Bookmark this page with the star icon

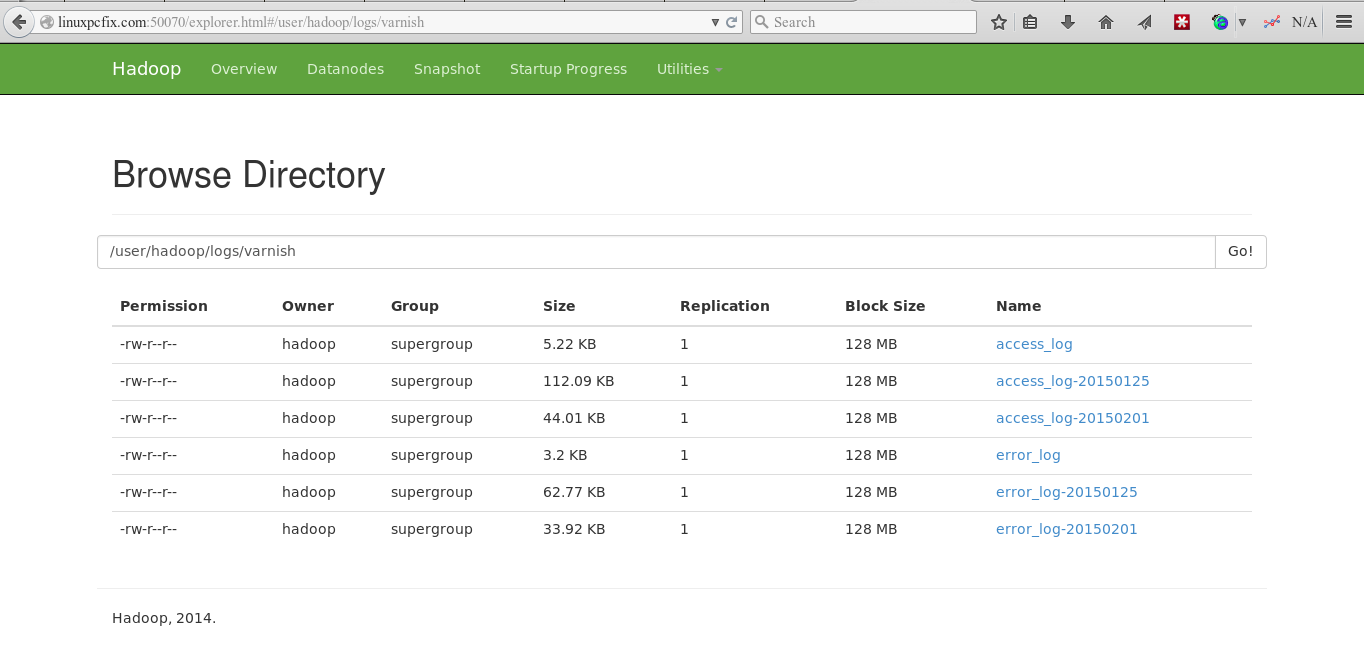998,22
